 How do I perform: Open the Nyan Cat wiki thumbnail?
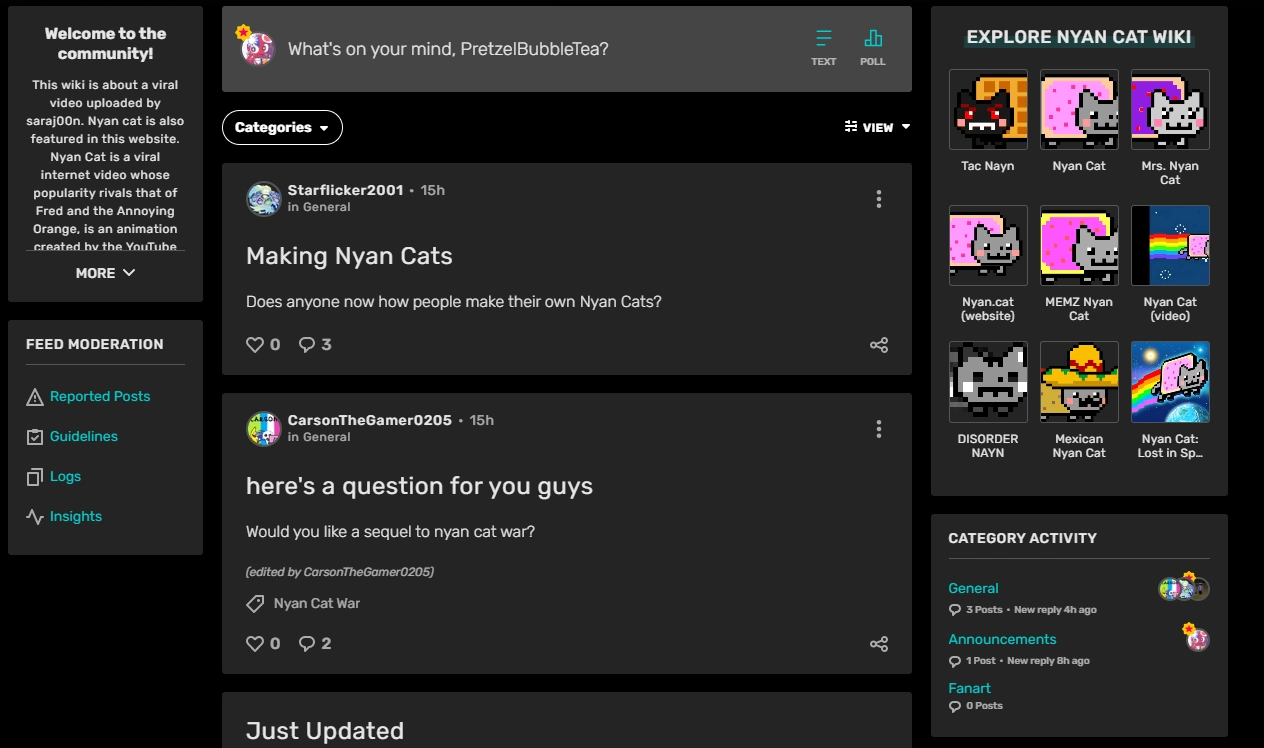pos(1079,110)
